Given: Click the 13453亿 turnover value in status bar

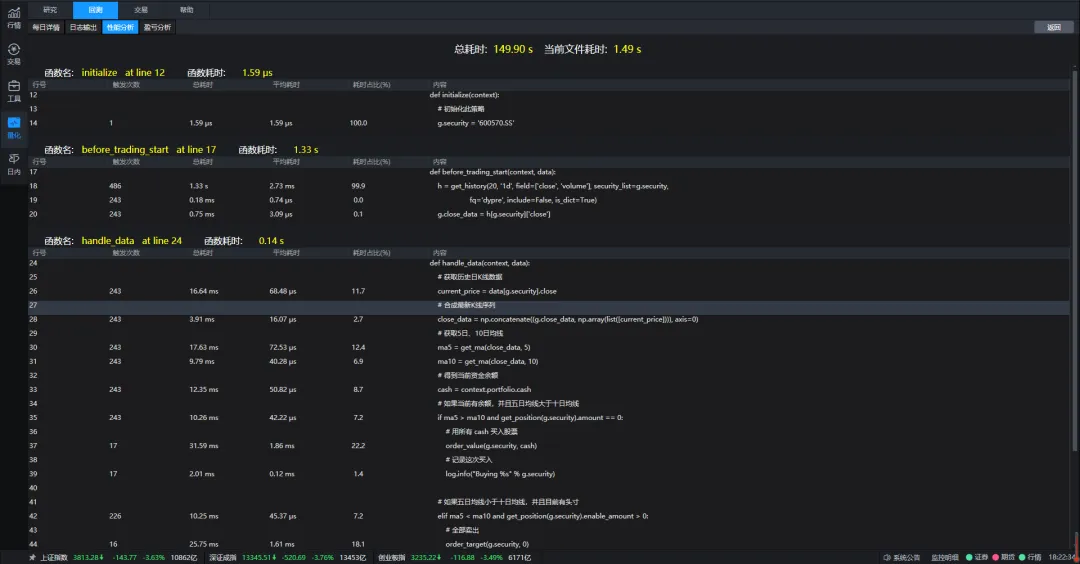Looking at the screenshot, I should click(x=353, y=558).
